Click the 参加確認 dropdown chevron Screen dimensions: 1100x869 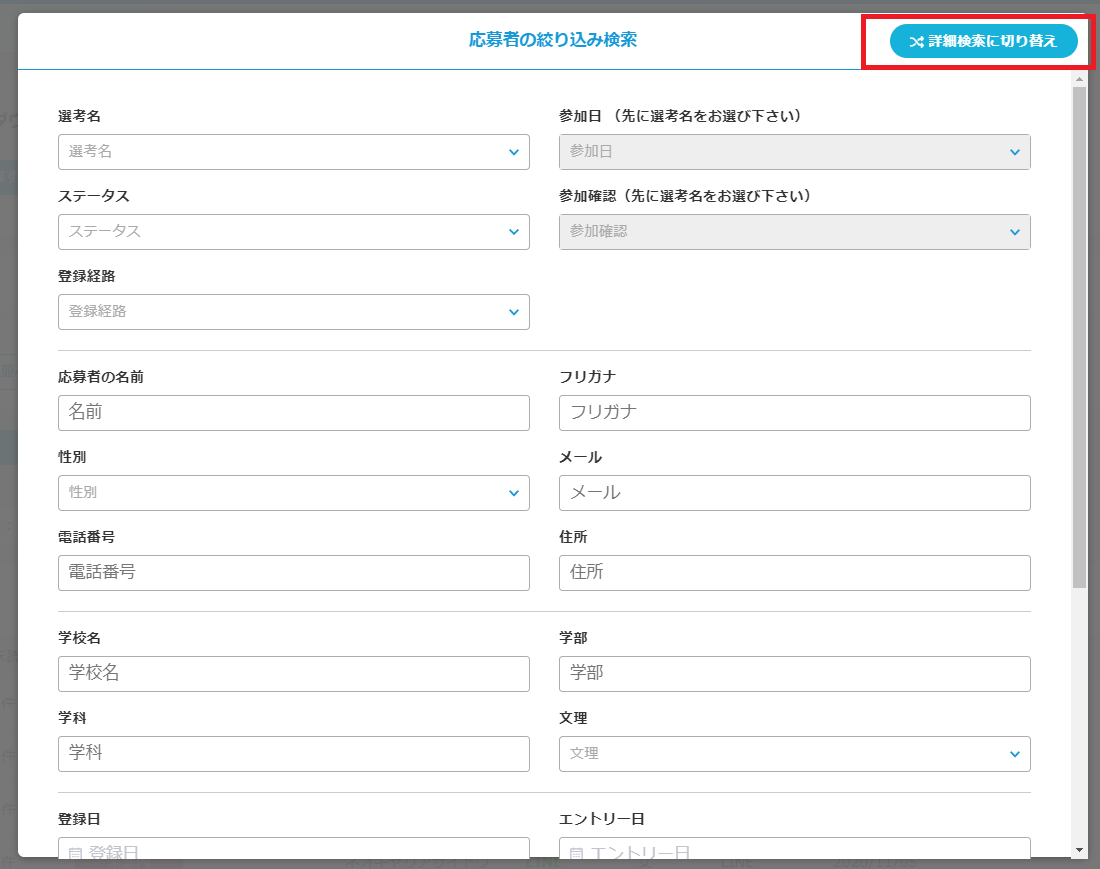(1014, 232)
